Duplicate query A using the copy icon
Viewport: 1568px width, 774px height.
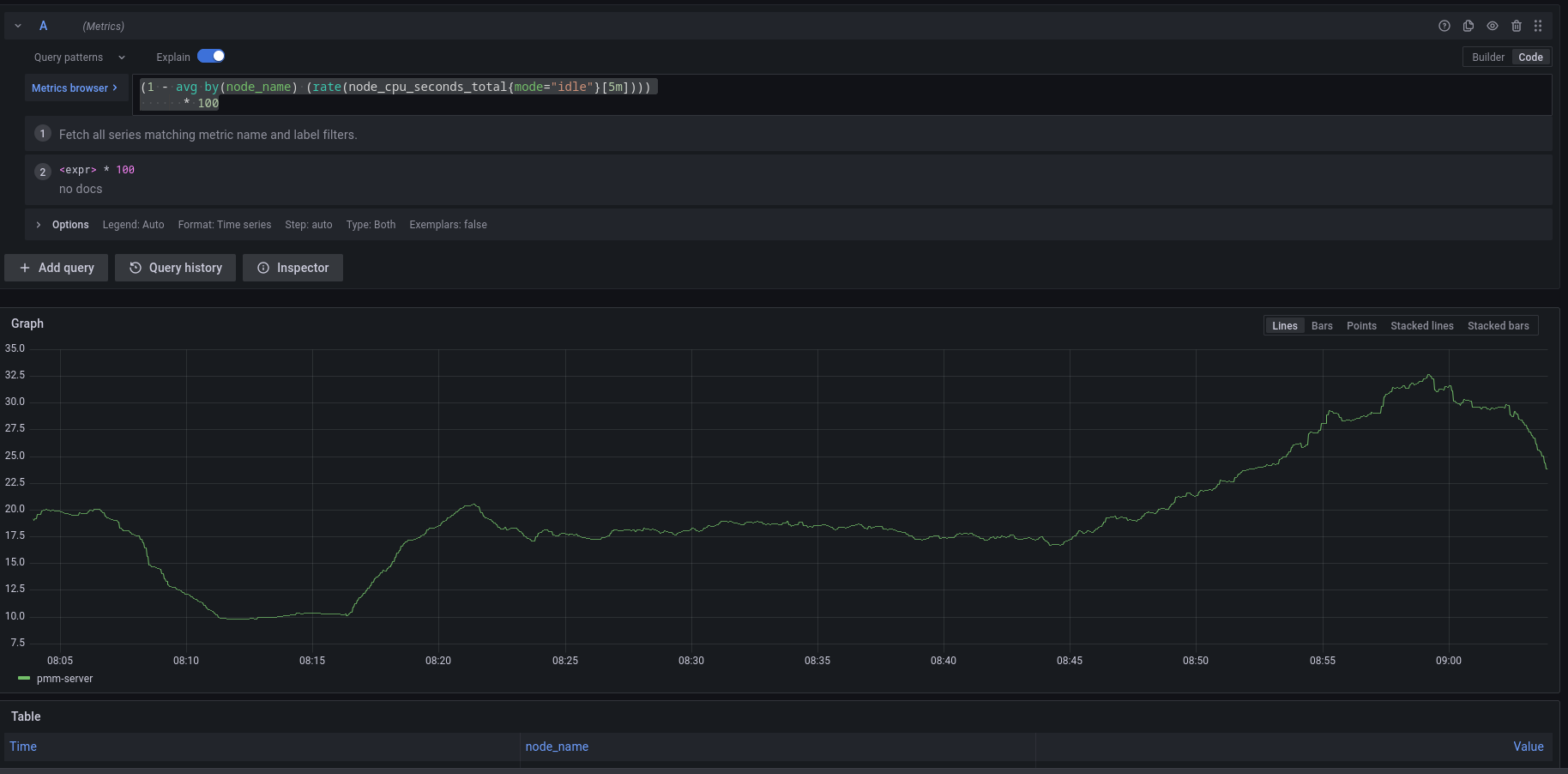(x=1468, y=26)
